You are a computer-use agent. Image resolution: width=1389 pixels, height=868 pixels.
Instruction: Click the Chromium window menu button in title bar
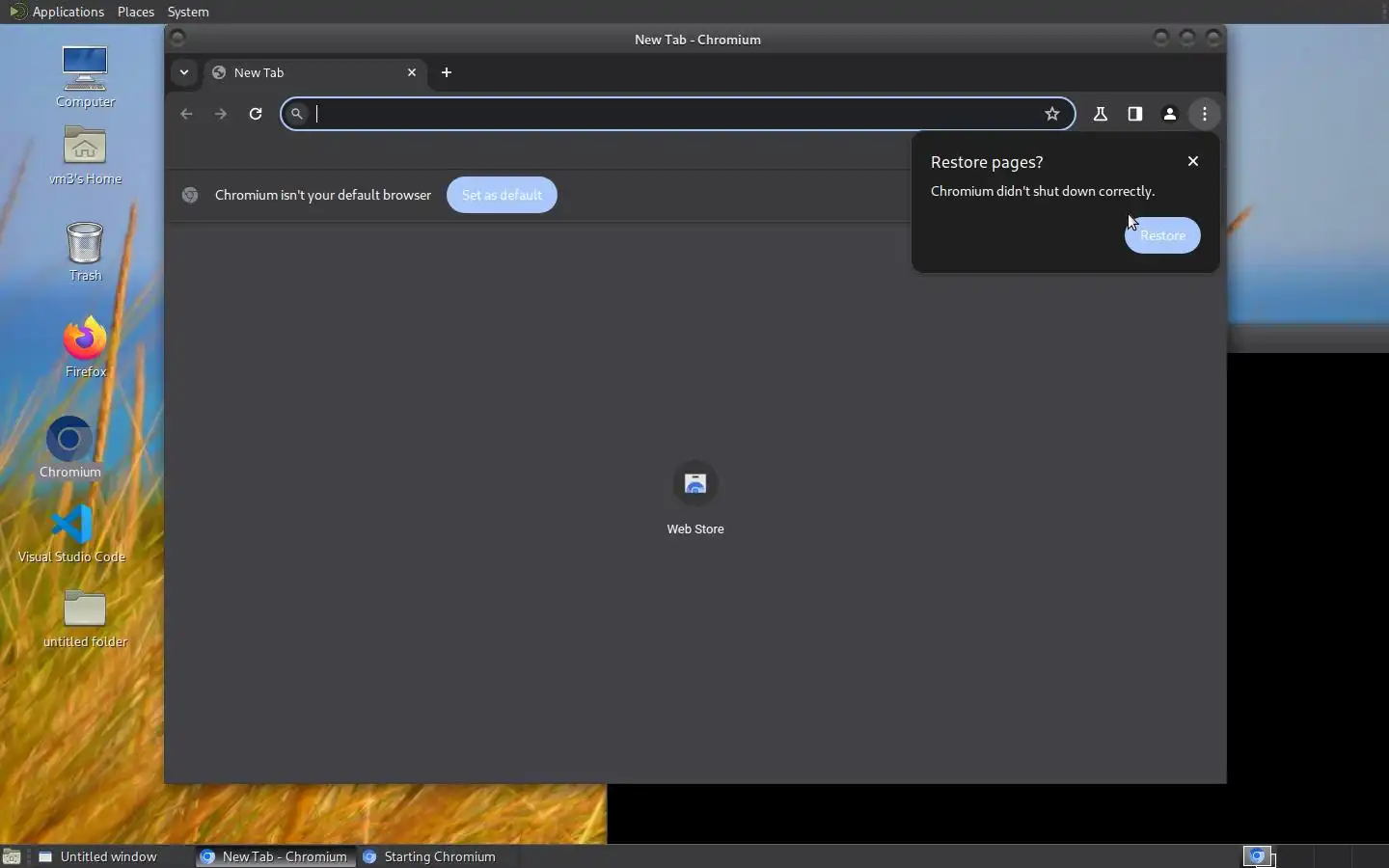click(x=177, y=39)
